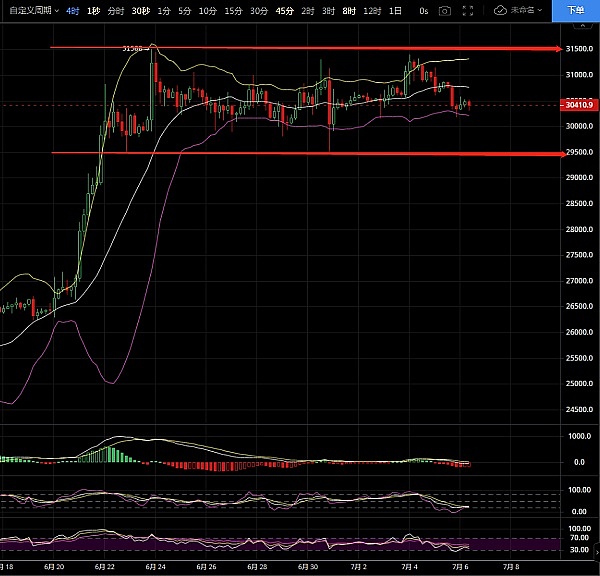
Task: Switch chart to 5分 interval
Action: coord(184,10)
